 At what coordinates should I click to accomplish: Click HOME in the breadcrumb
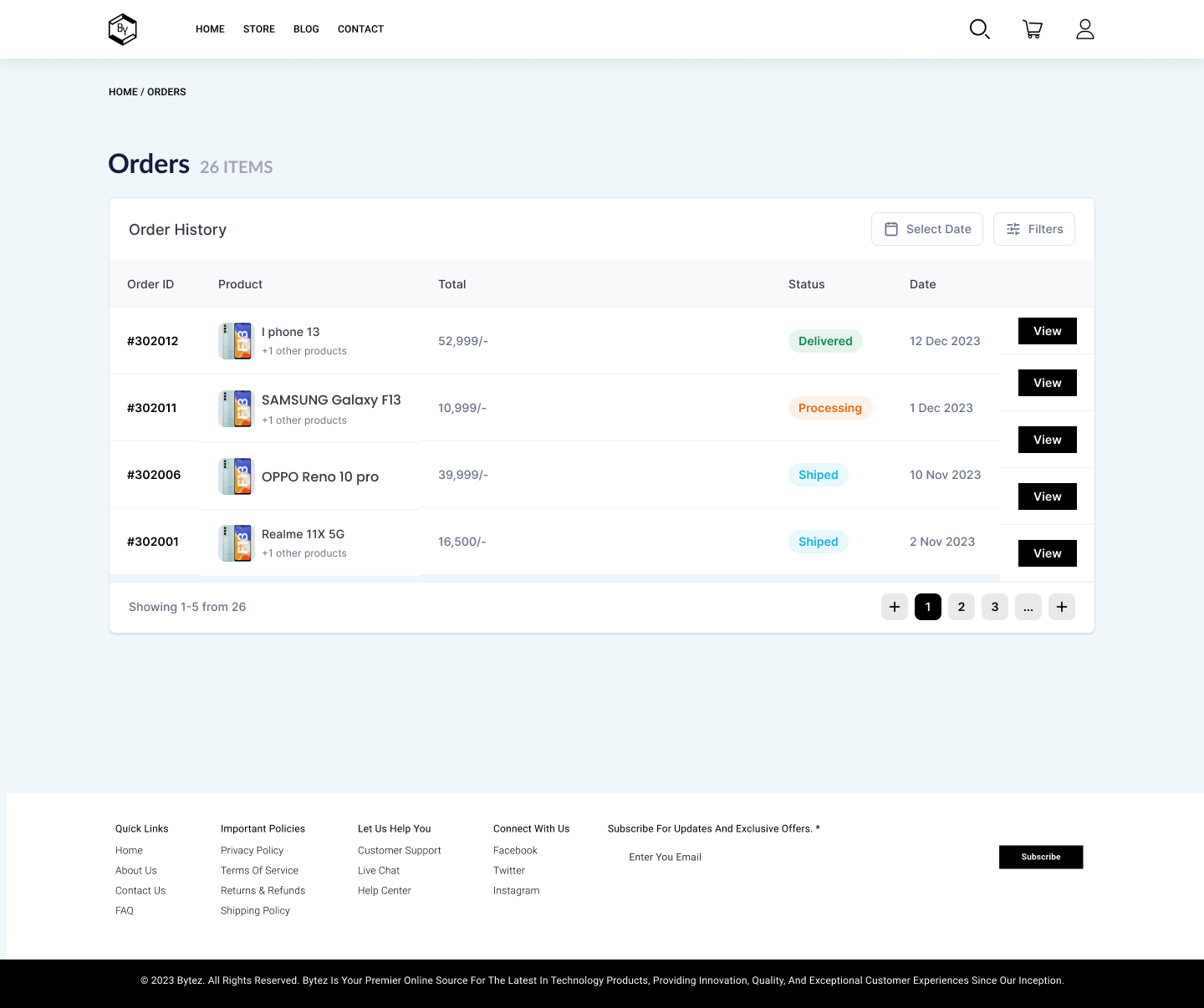tap(123, 92)
